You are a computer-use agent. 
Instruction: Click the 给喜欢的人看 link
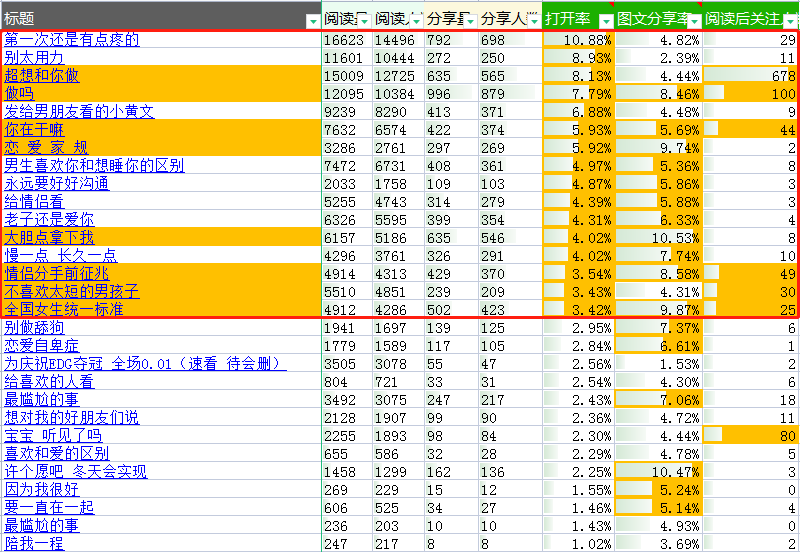[x=49, y=382]
